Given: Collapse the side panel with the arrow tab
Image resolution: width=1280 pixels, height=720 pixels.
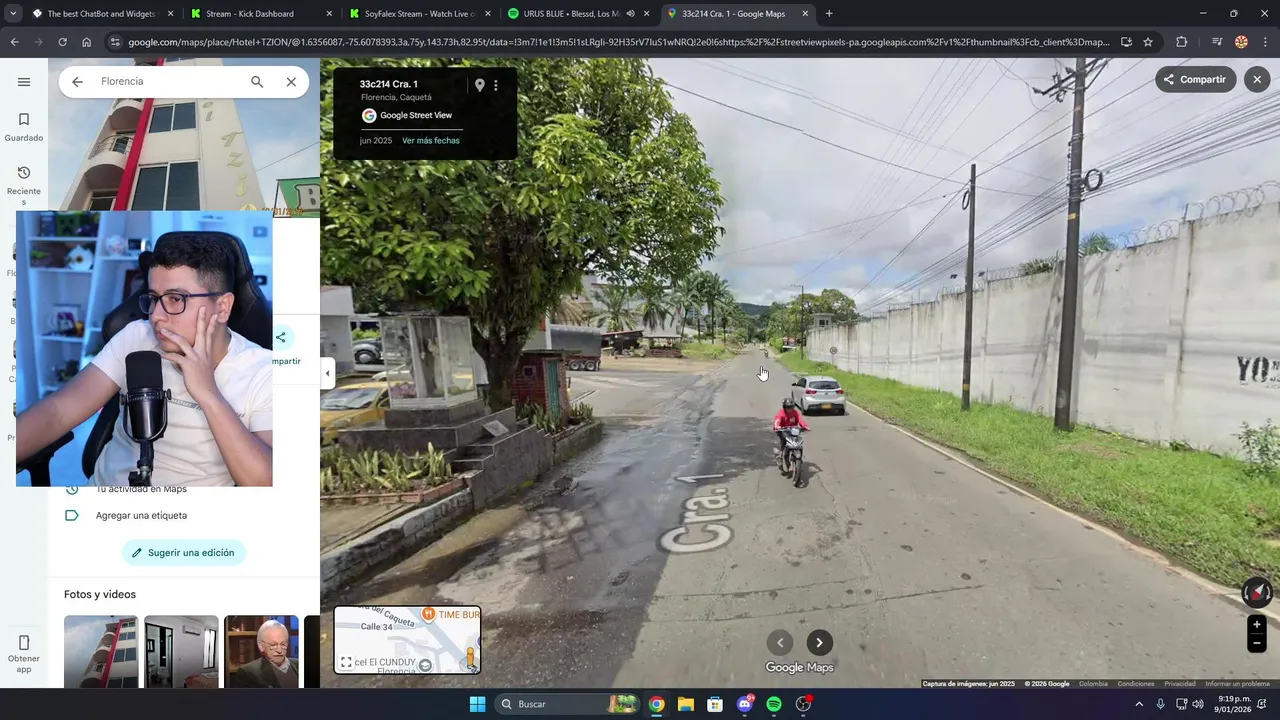Looking at the screenshot, I should pyautogui.click(x=327, y=374).
